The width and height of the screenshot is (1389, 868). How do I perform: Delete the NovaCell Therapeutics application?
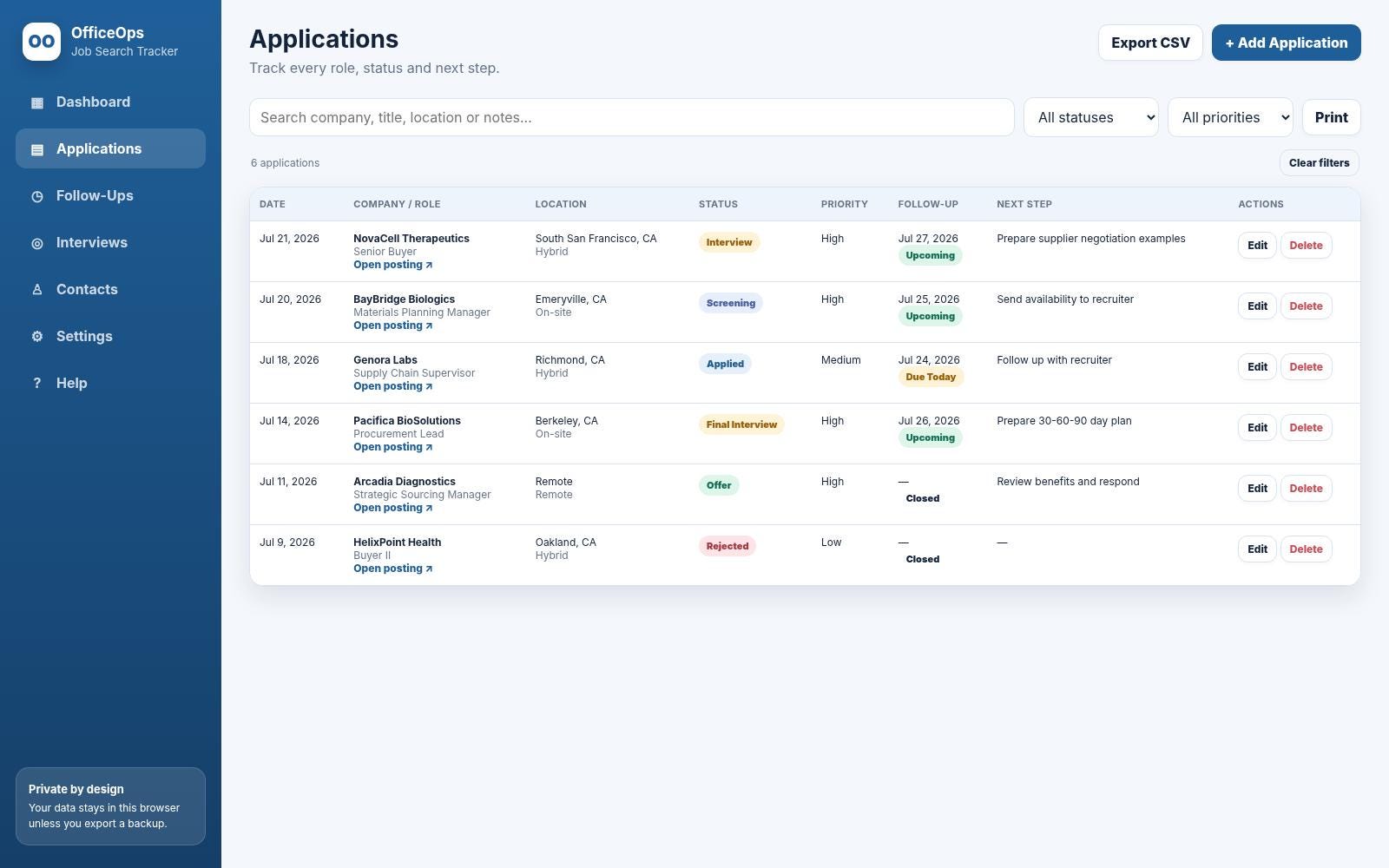point(1306,246)
